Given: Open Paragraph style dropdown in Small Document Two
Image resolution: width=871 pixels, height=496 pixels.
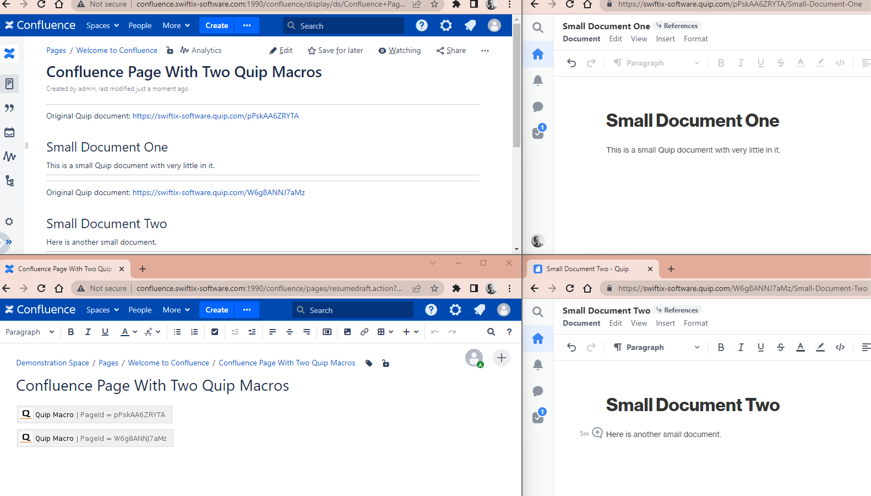Looking at the screenshot, I should pos(656,347).
